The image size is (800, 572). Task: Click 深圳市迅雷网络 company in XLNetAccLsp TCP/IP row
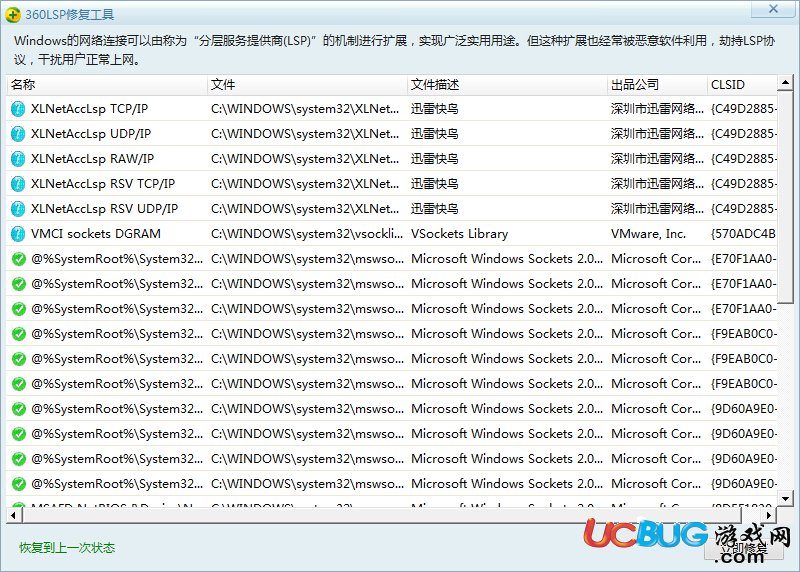tap(657, 109)
